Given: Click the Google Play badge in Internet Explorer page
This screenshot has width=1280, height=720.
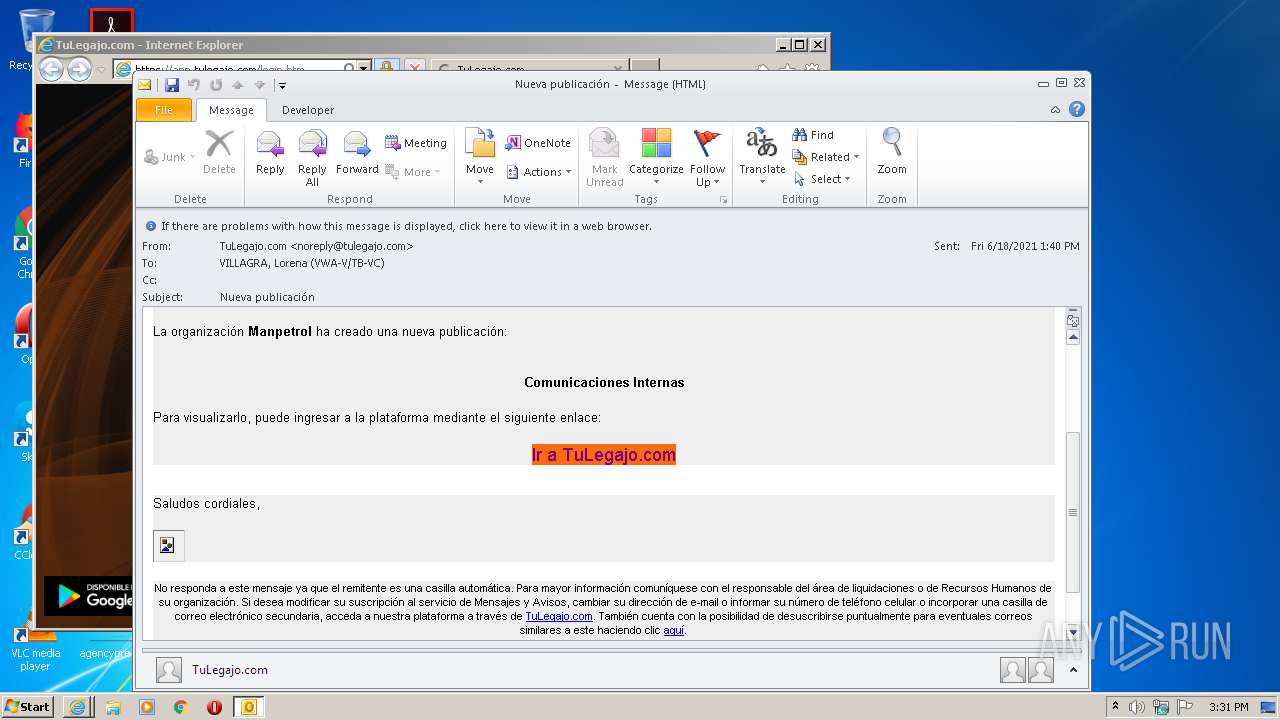Looking at the screenshot, I should [x=88, y=595].
